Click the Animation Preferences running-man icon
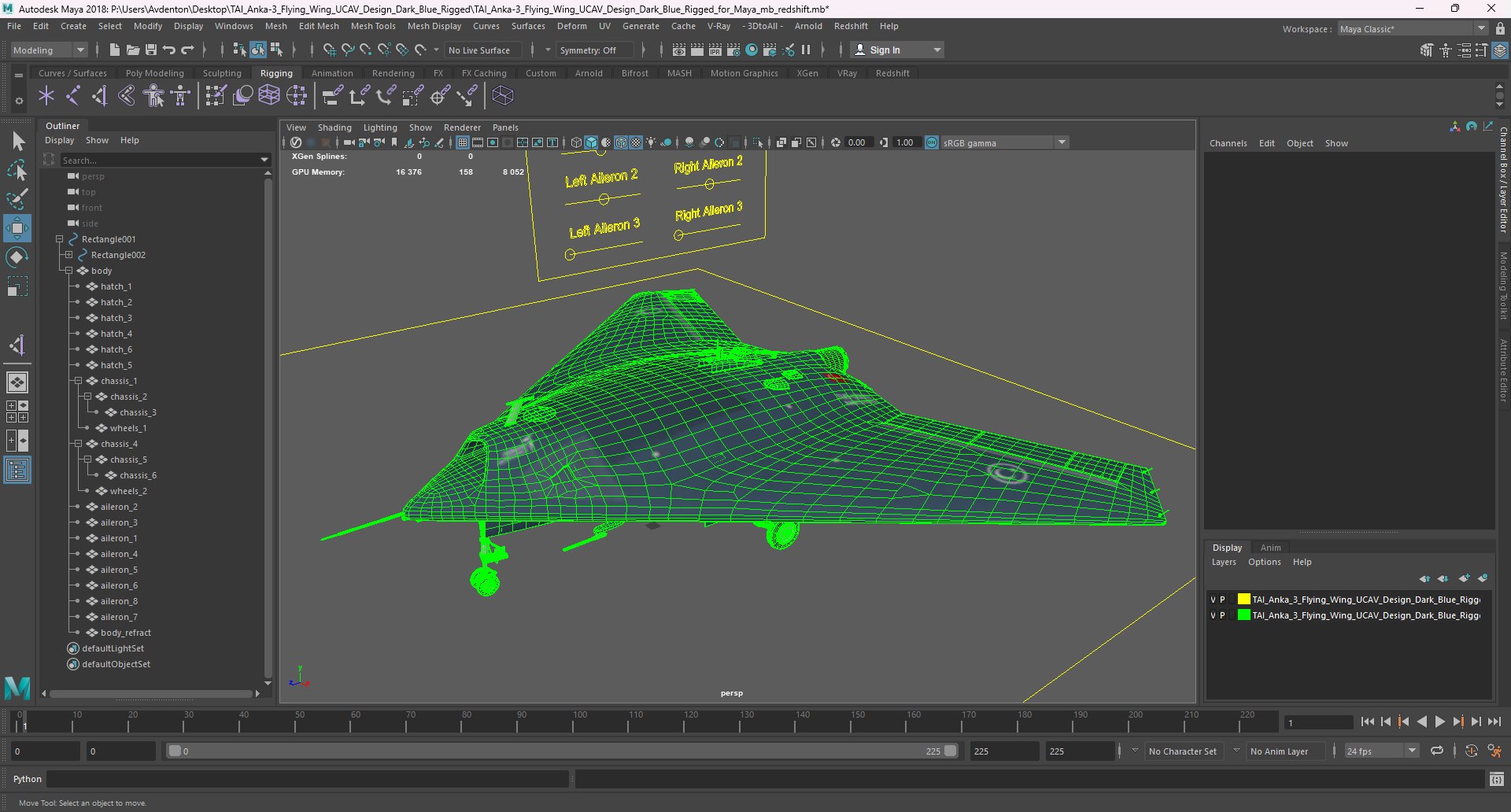1511x812 pixels. 1494,751
